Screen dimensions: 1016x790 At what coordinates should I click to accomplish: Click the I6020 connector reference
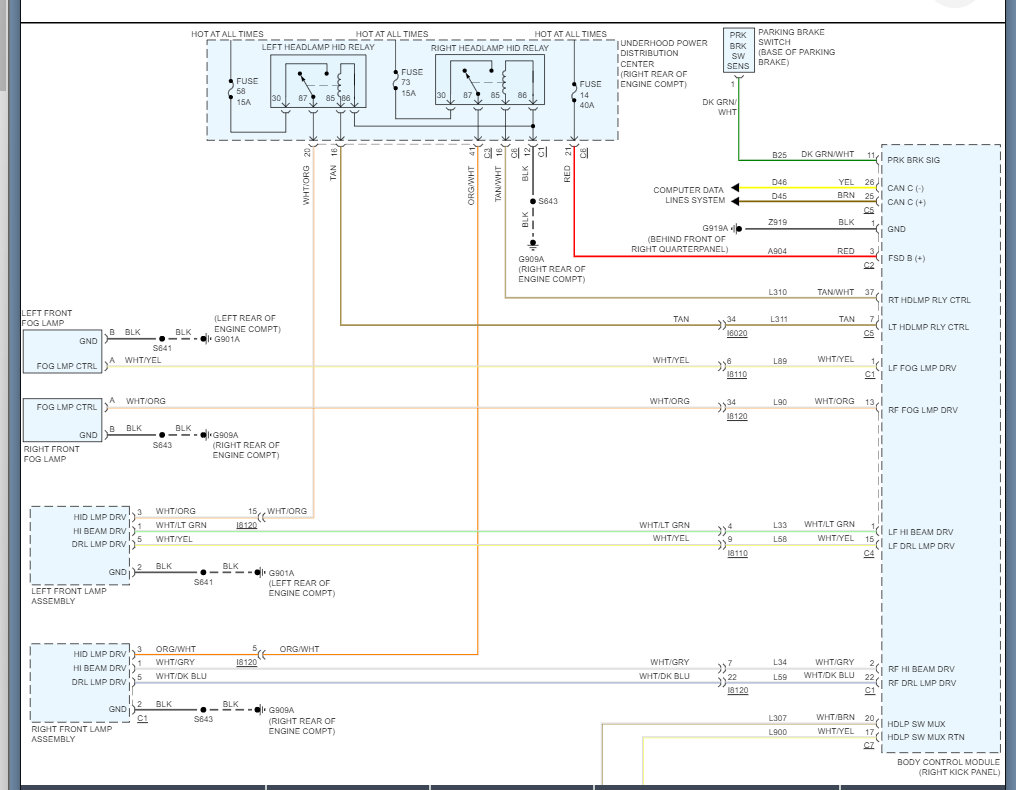pos(737,333)
